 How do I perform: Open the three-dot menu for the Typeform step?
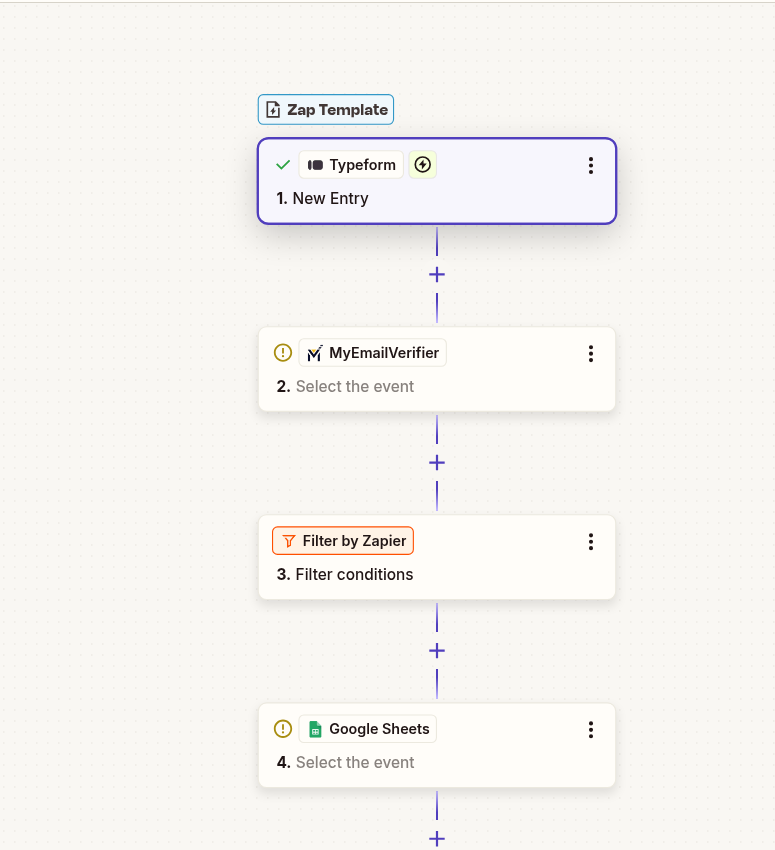coord(591,165)
